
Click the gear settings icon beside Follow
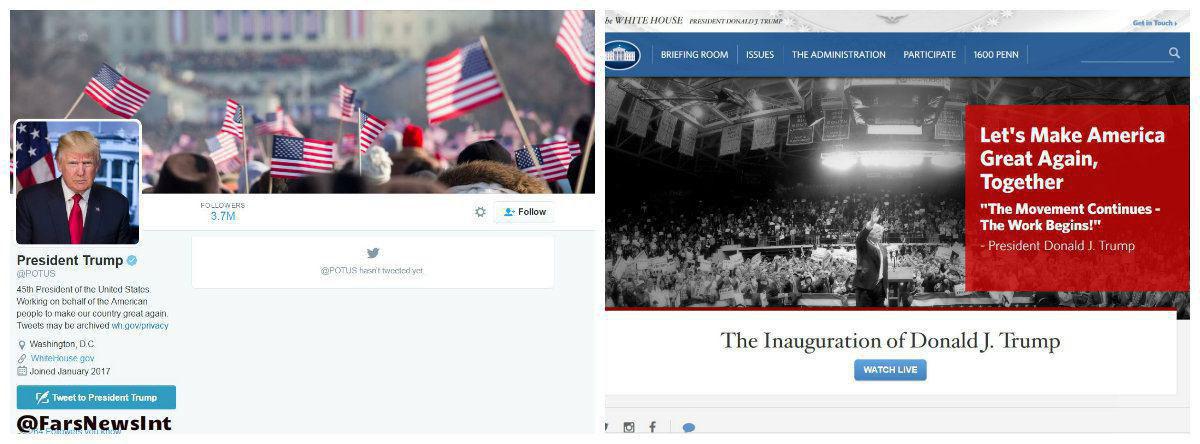click(x=480, y=212)
